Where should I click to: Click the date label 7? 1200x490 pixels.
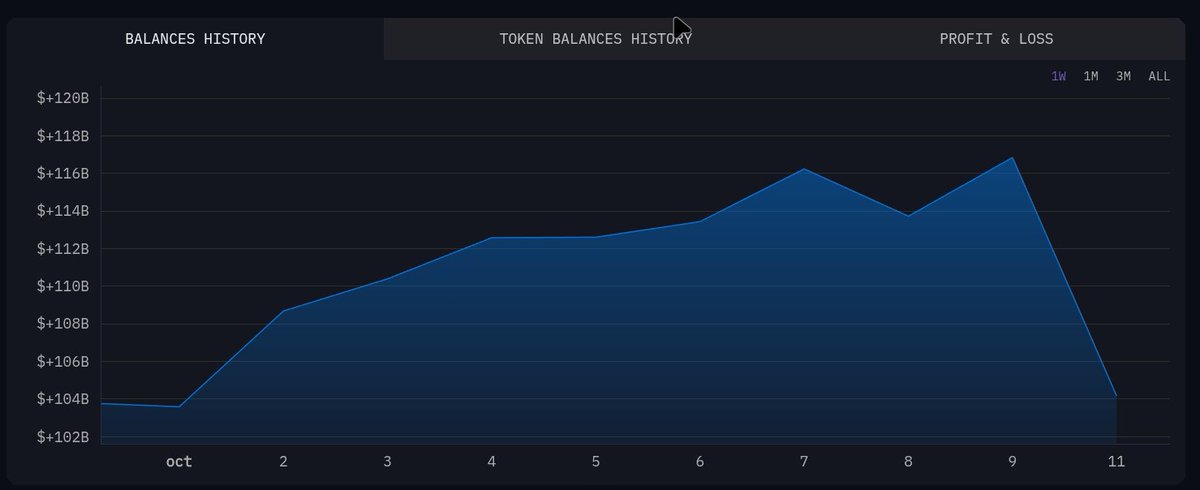tap(804, 462)
